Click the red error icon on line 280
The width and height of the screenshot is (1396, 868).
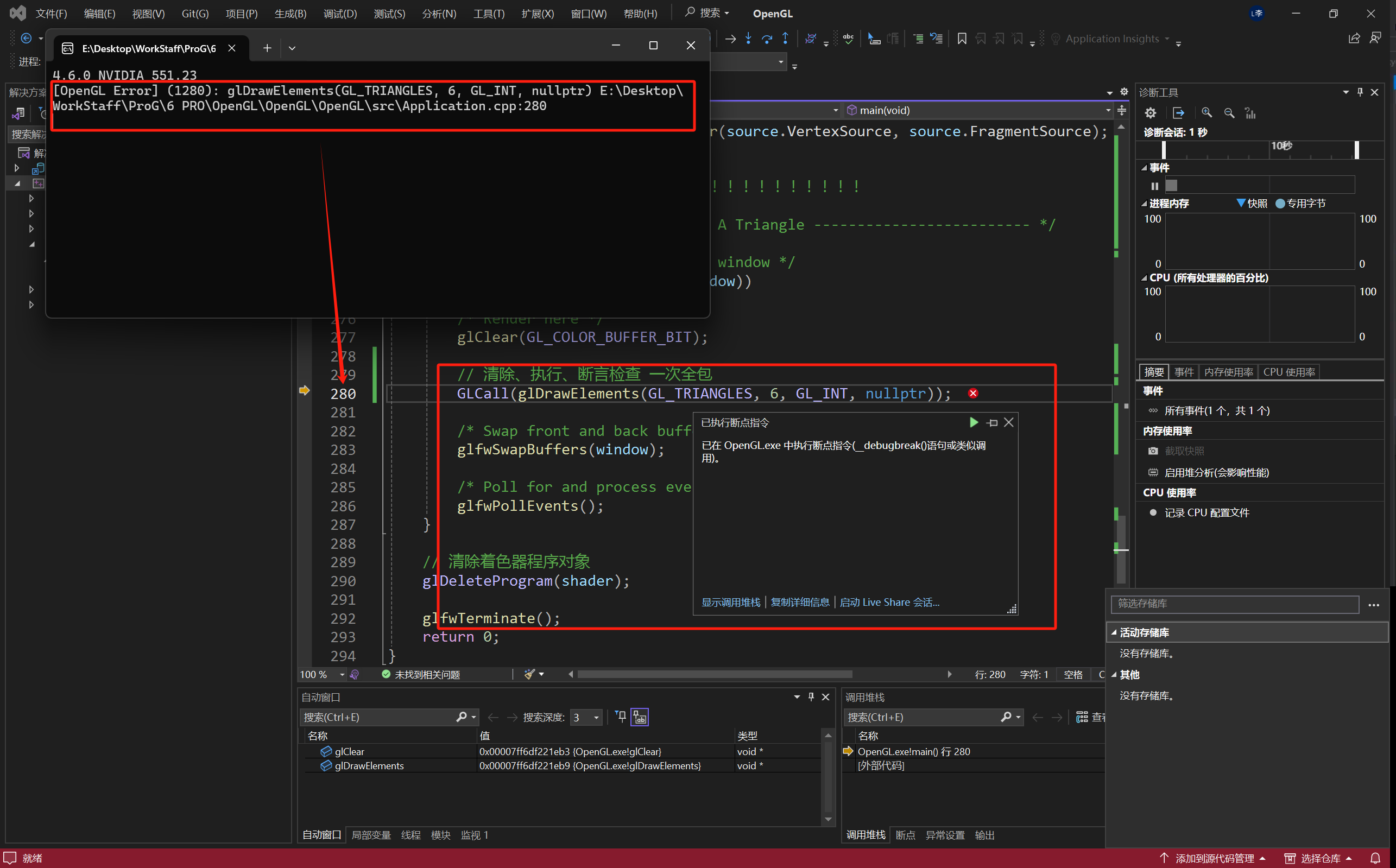(973, 393)
